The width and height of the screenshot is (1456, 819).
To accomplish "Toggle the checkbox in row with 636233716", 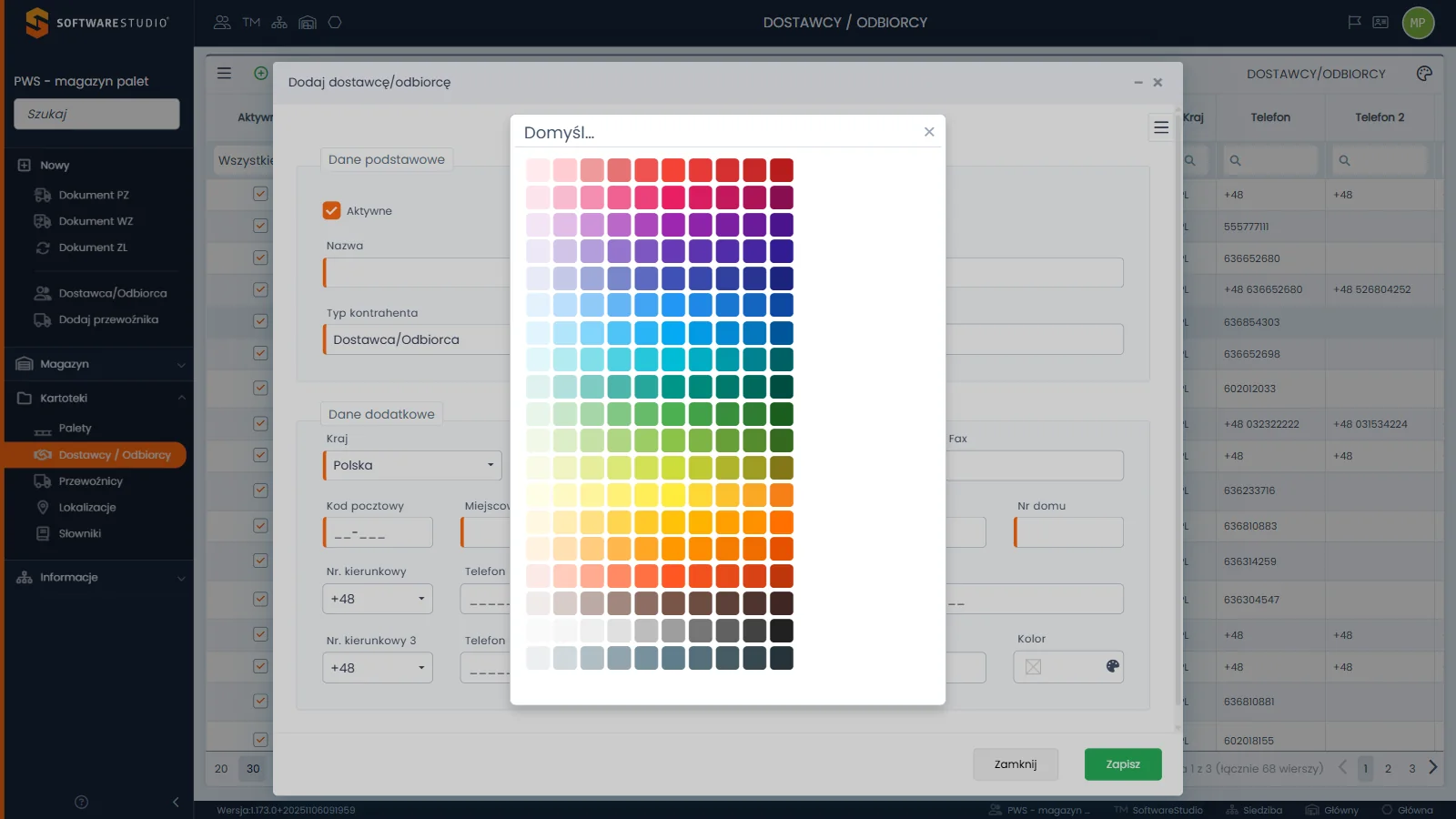I will [x=260, y=490].
